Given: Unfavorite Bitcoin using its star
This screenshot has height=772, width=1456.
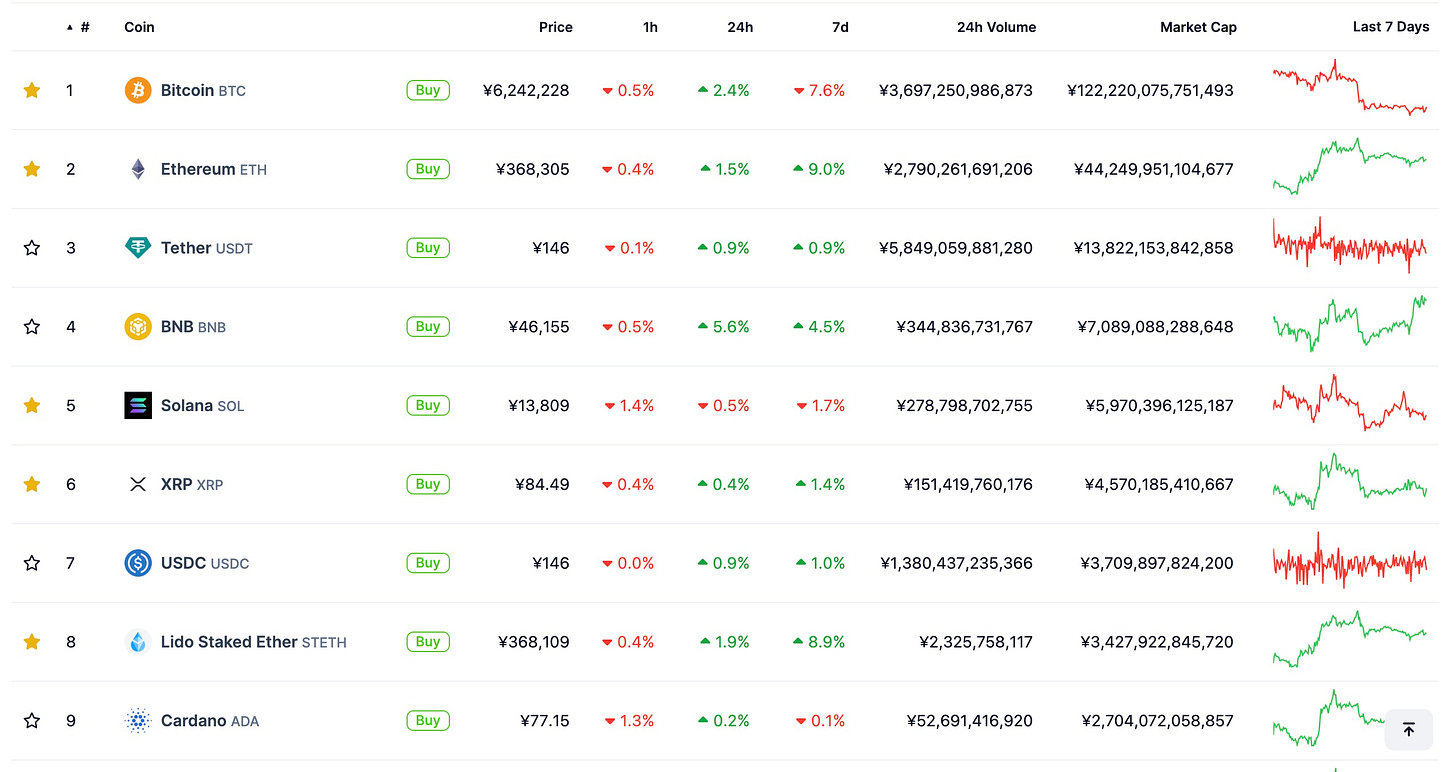Looking at the screenshot, I should [32, 90].
